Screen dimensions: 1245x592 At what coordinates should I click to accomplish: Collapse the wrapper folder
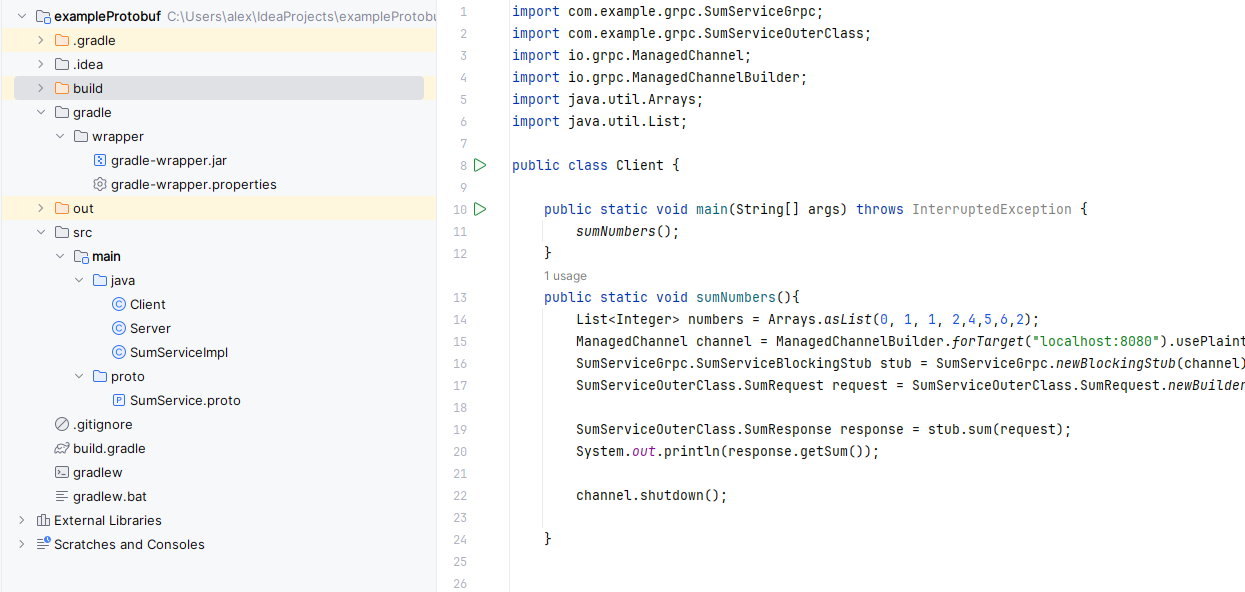pyautogui.click(x=60, y=137)
